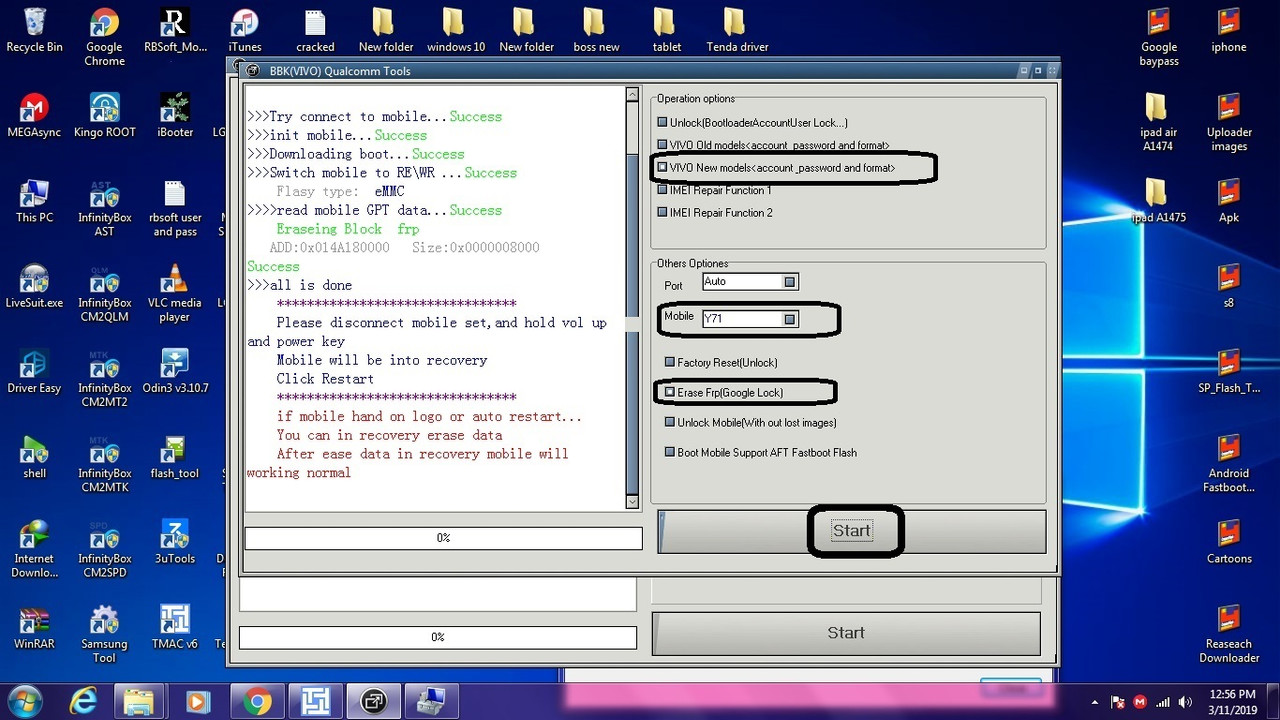Enable IMEI Repair Function 2

click(662, 212)
